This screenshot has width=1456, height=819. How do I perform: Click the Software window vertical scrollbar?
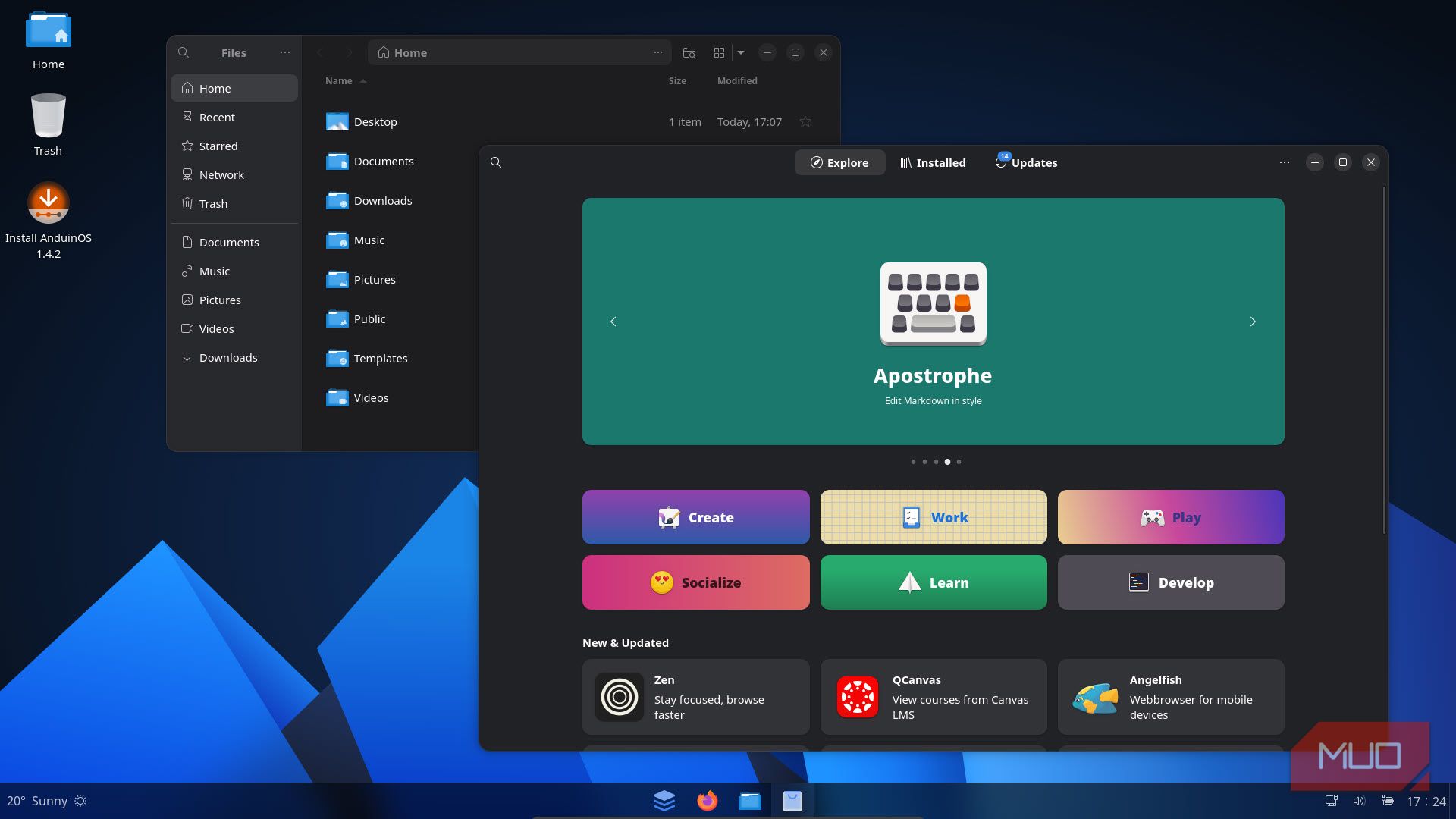coord(1384,360)
